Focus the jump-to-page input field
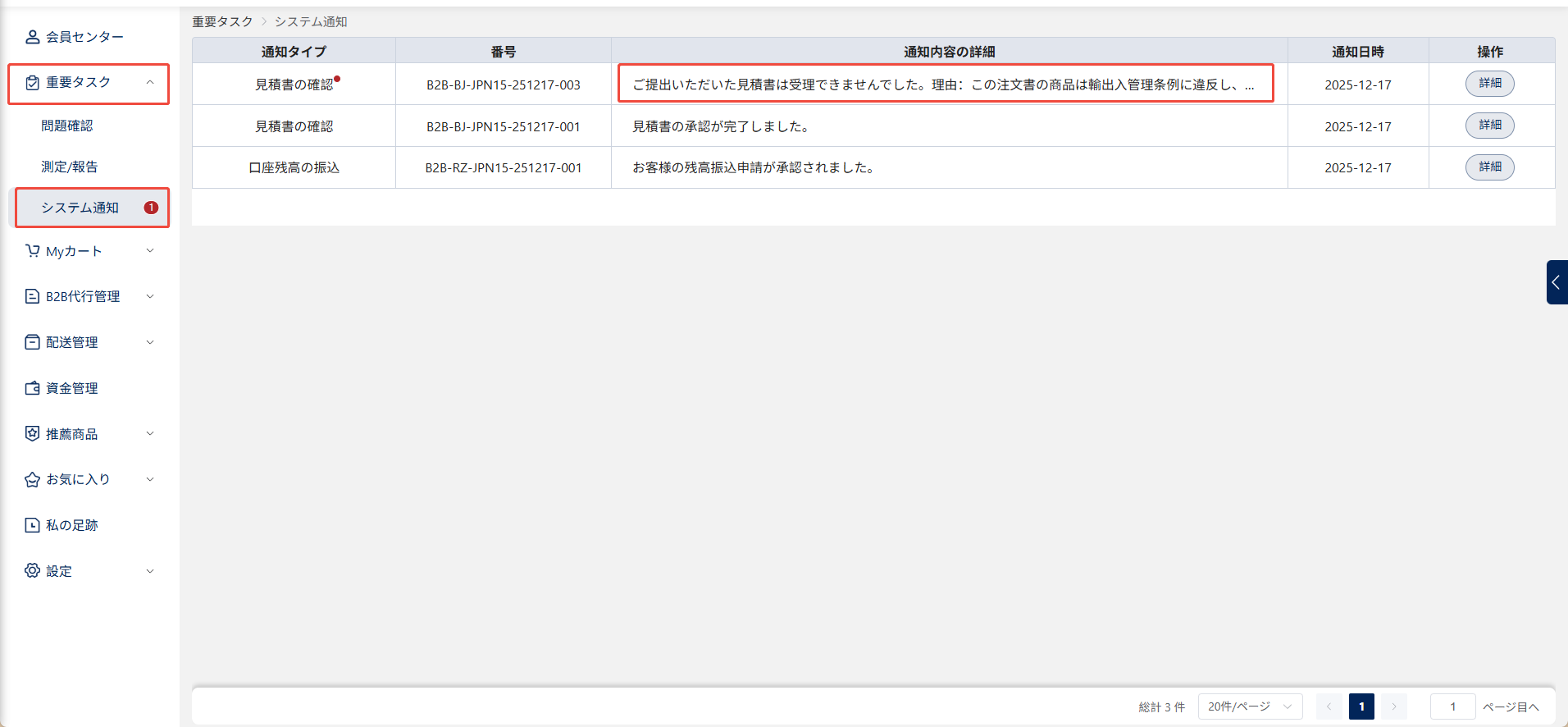 point(1452,706)
